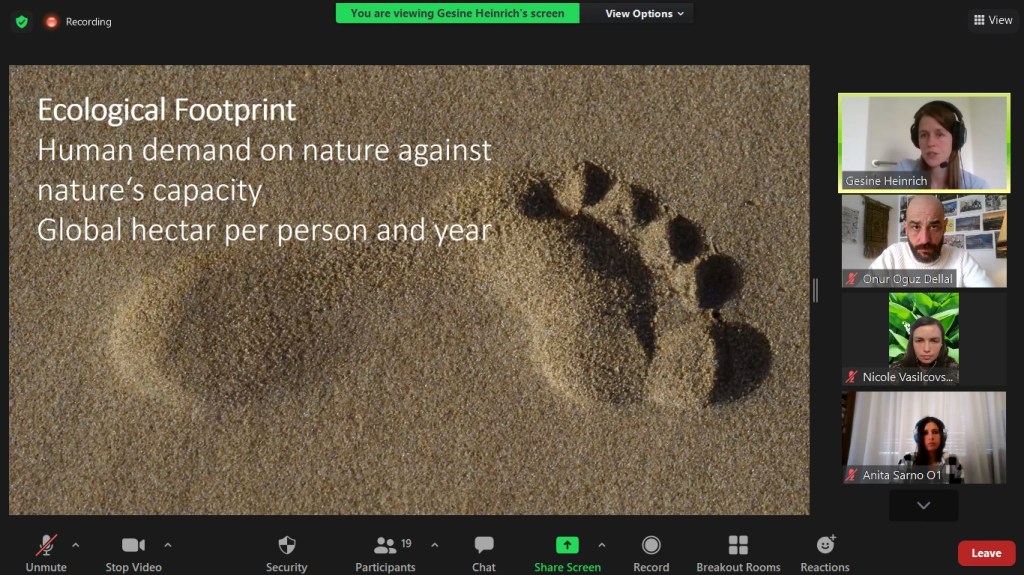Image resolution: width=1024 pixels, height=575 pixels.
Task: Select Gesine Heinrich's video thumbnail
Action: (x=924, y=142)
